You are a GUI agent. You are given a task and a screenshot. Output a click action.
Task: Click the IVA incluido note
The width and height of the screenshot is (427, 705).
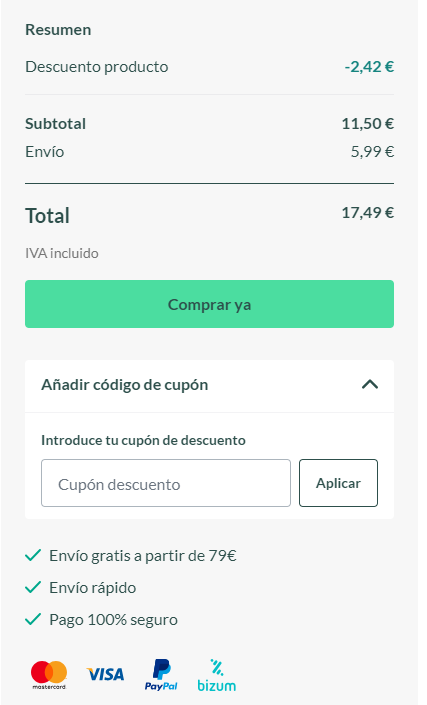62,253
